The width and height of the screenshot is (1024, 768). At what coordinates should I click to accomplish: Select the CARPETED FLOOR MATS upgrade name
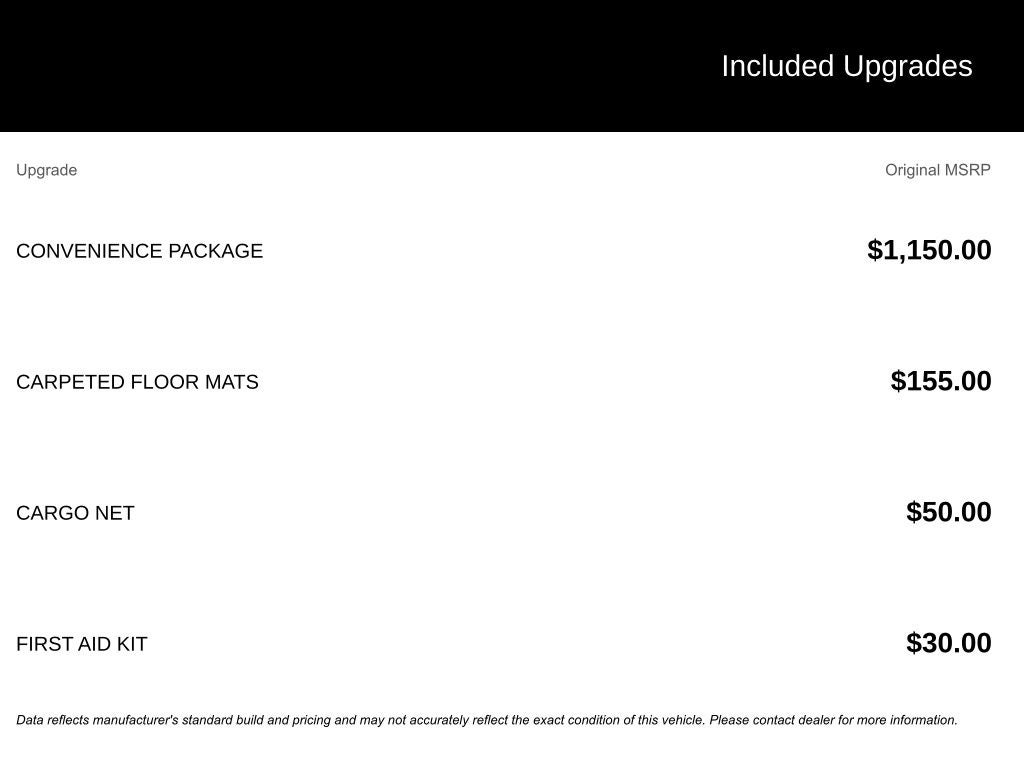(x=137, y=382)
